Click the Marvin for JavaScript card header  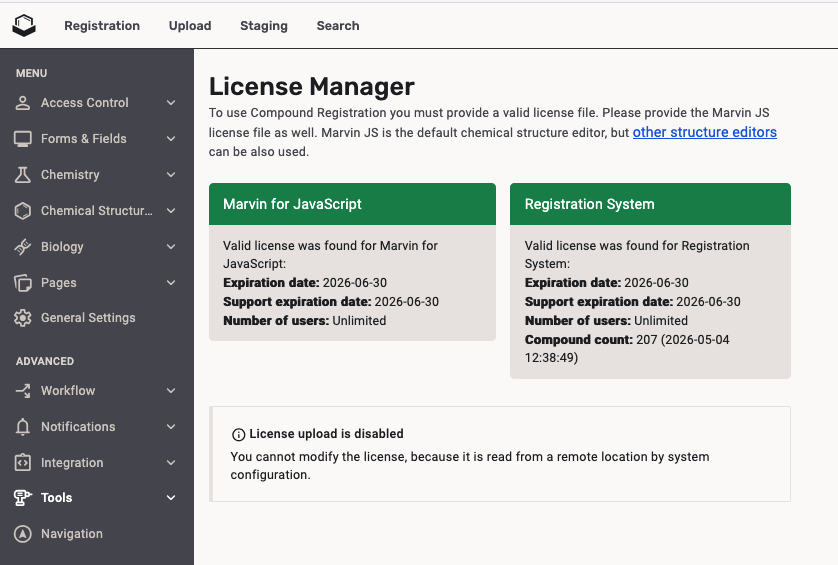click(x=352, y=204)
